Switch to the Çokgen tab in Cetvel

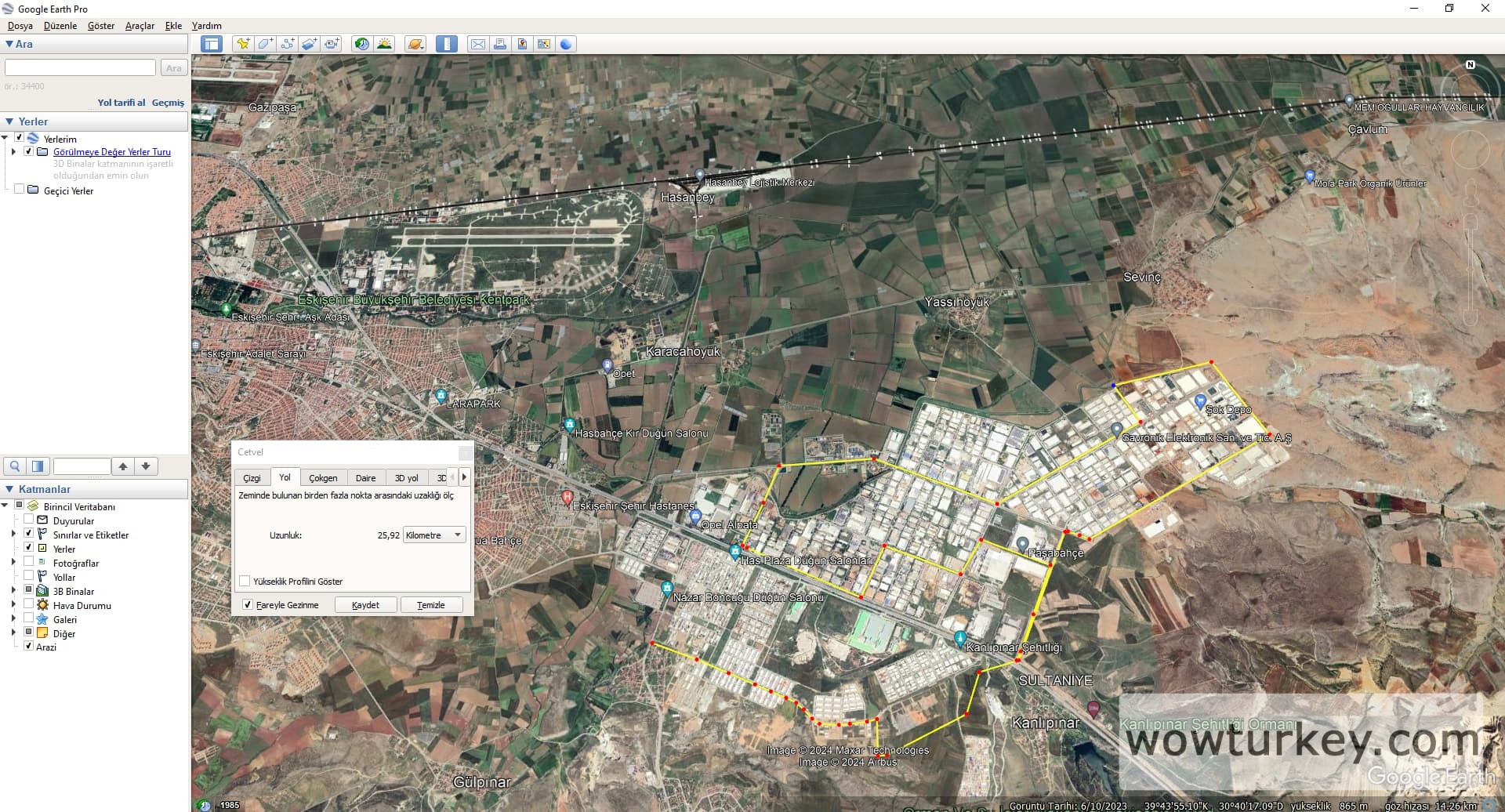click(x=323, y=477)
